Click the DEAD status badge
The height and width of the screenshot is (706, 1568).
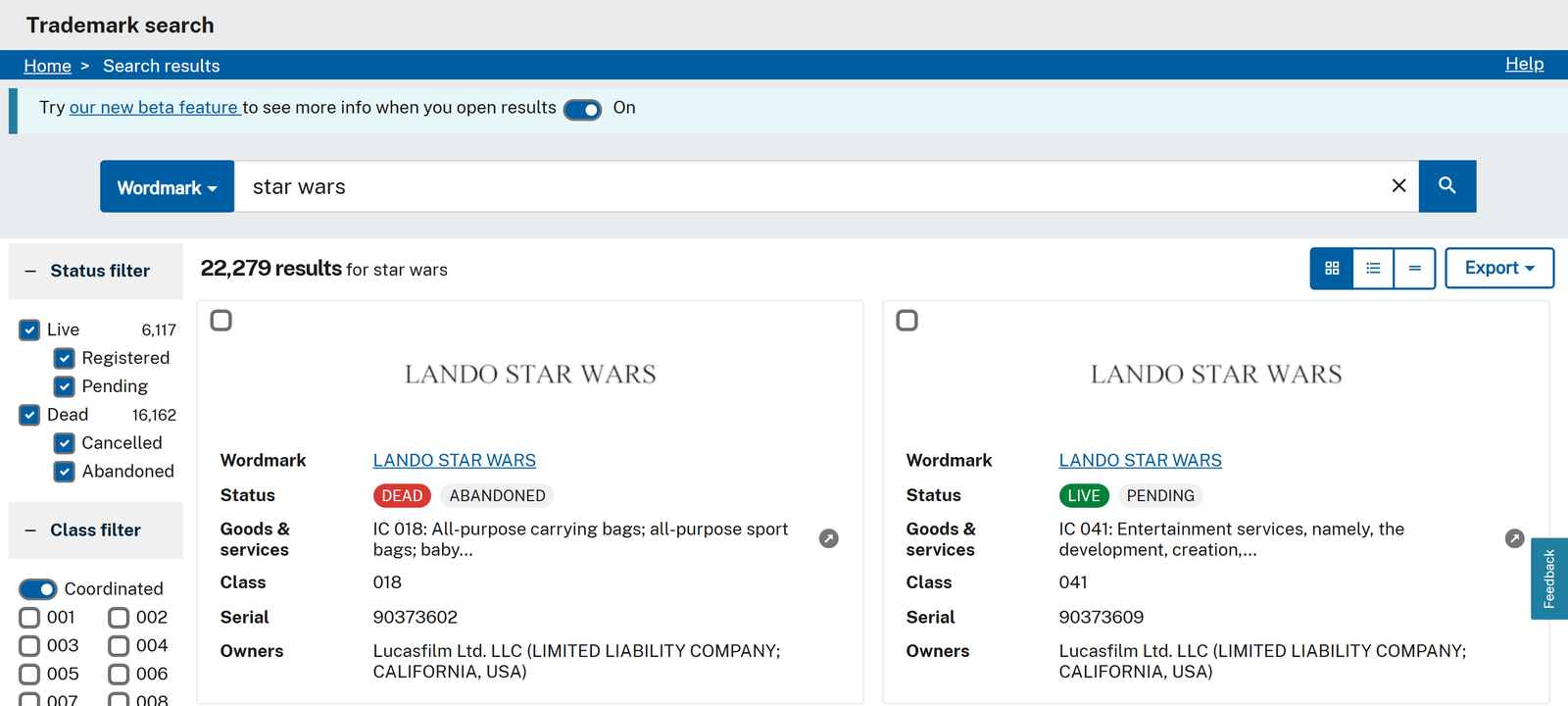click(x=402, y=496)
